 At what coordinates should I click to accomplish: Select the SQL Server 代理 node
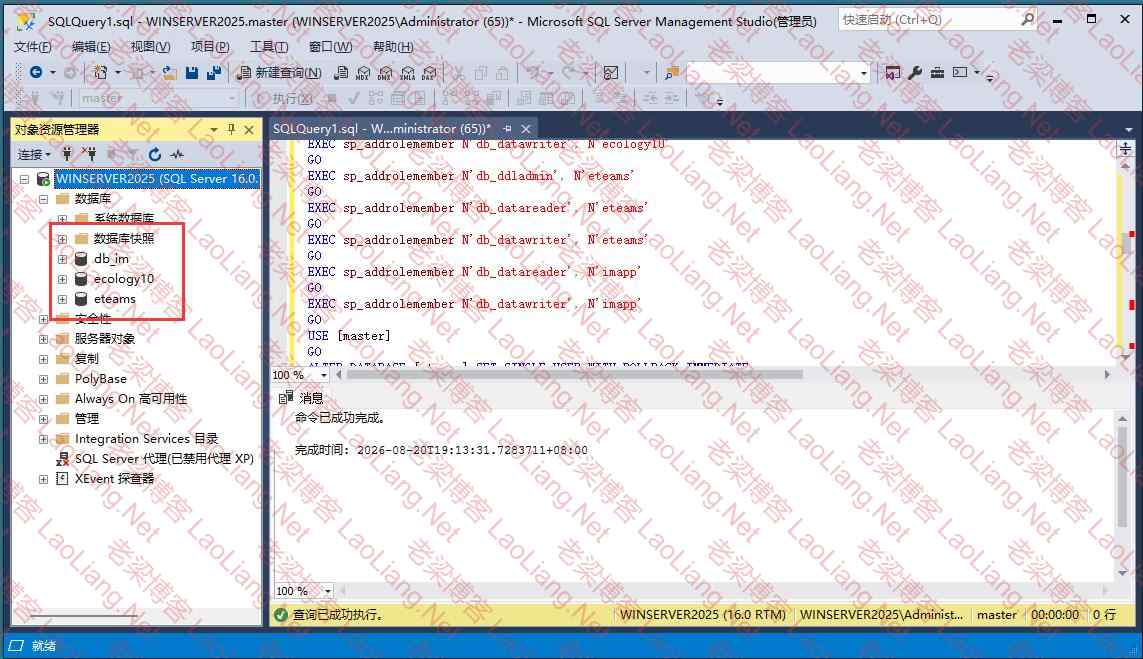tap(163, 459)
